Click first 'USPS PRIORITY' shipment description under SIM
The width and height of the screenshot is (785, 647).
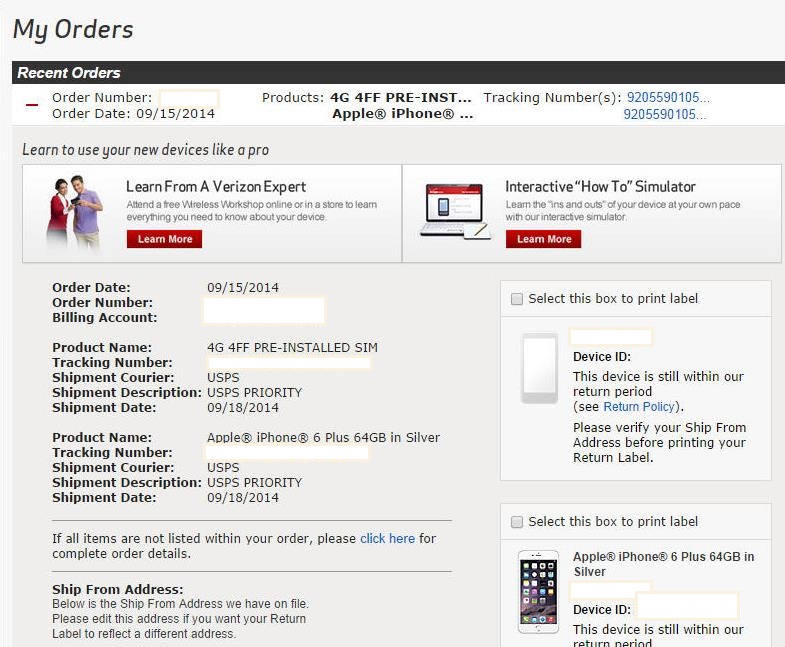point(254,393)
